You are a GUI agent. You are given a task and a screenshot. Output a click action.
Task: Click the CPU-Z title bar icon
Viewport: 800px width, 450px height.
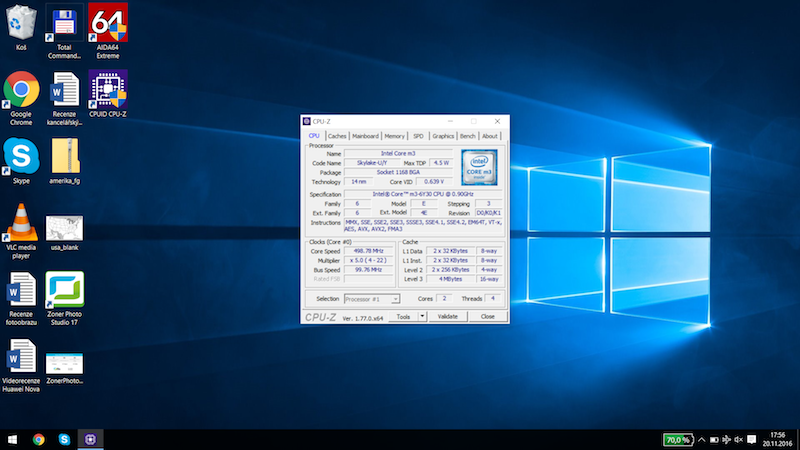coord(307,121)
